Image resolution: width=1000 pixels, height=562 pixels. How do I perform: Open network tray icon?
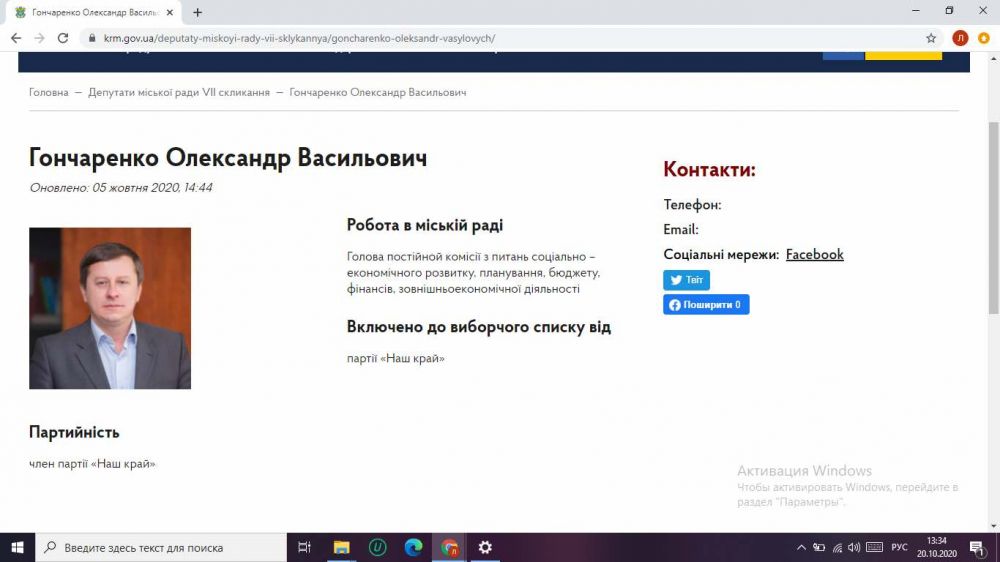tap(837, 547)
